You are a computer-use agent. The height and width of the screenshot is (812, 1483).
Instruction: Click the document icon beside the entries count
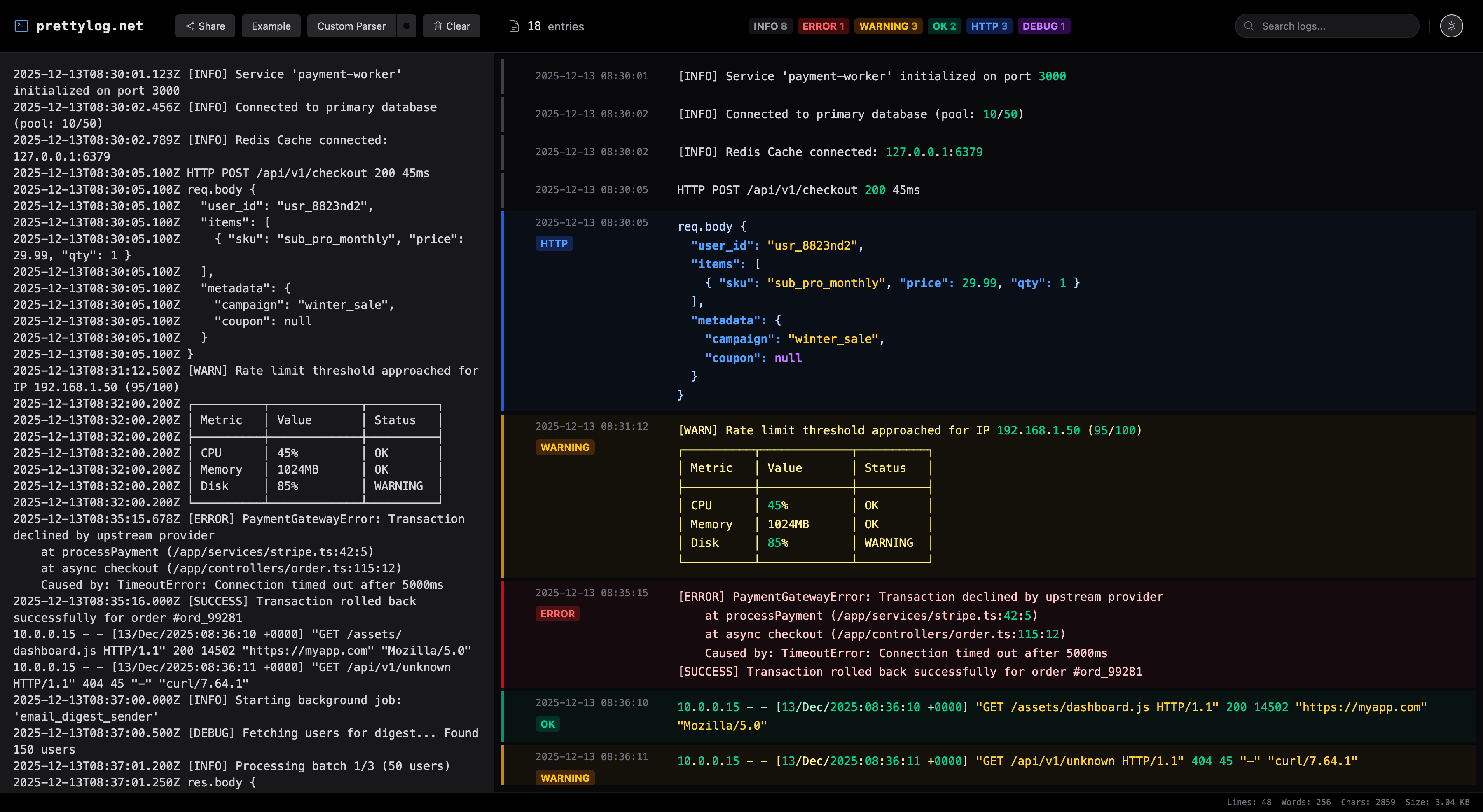tap(514, 25)
